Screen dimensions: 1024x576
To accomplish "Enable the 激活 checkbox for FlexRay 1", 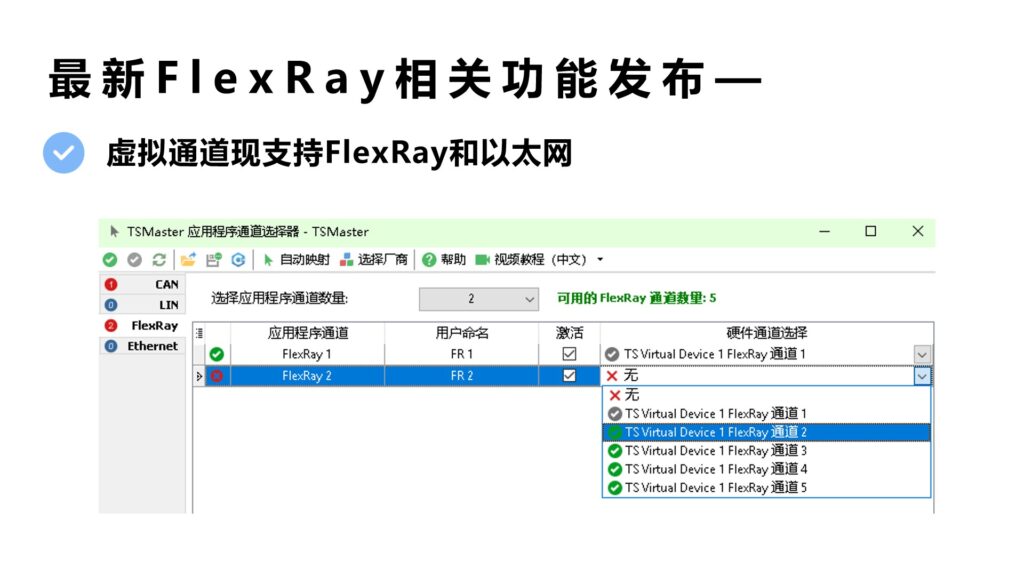I will click(x=567, y=354).
